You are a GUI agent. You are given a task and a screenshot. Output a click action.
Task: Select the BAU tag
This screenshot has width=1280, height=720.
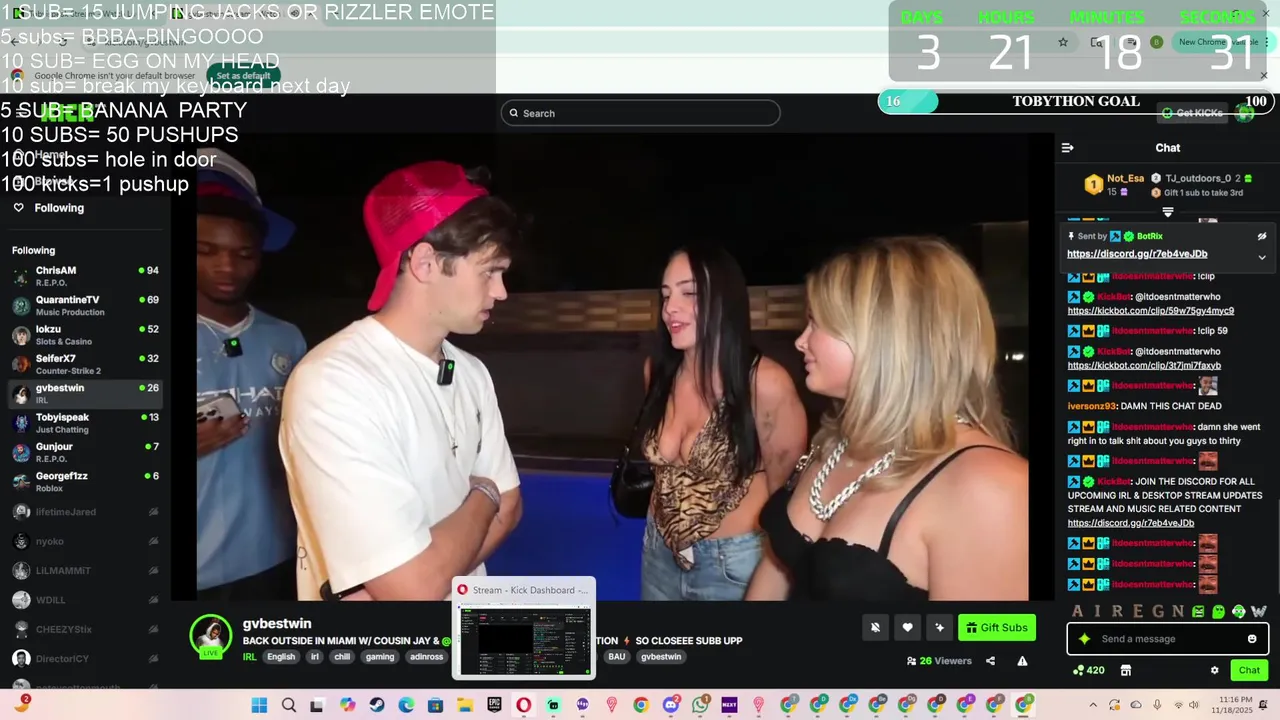click(x=617, y=657)
